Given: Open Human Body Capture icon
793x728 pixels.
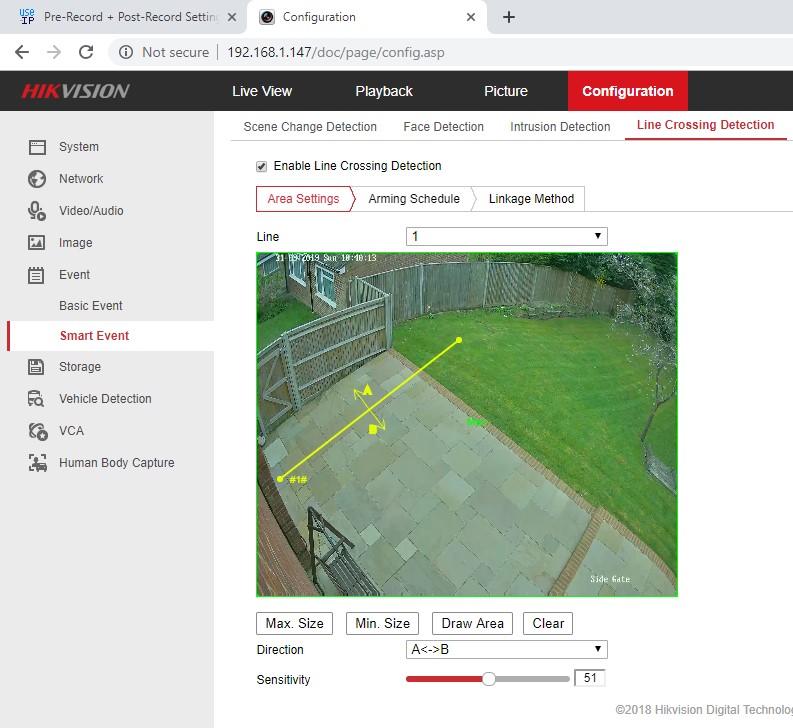Looking at the screenshot, I should click(38, 463).
